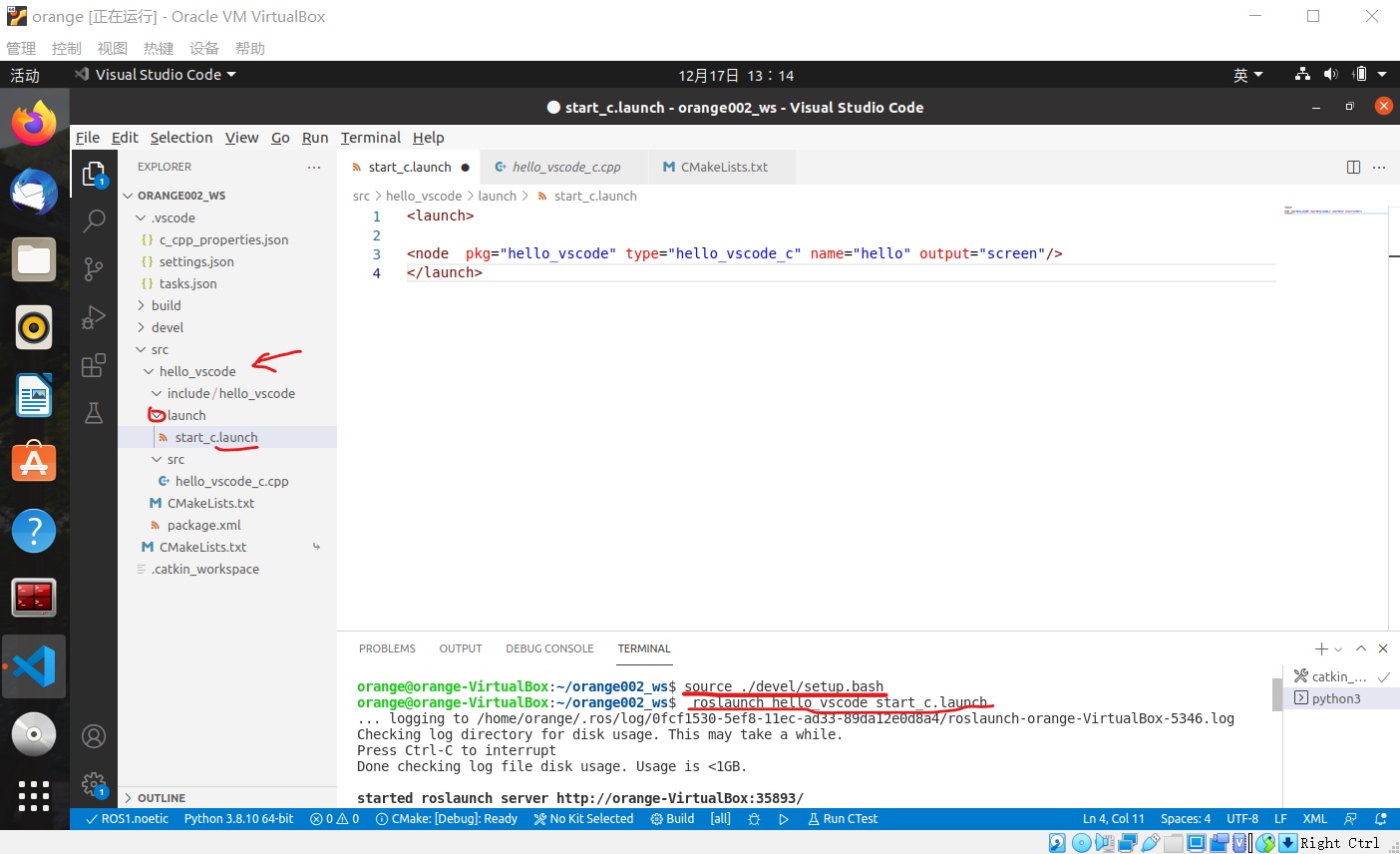Image resolution: width=1400 pixels, height=854 pixels.
Task: Open the Run and Debug view
Action: coord(93,316)
